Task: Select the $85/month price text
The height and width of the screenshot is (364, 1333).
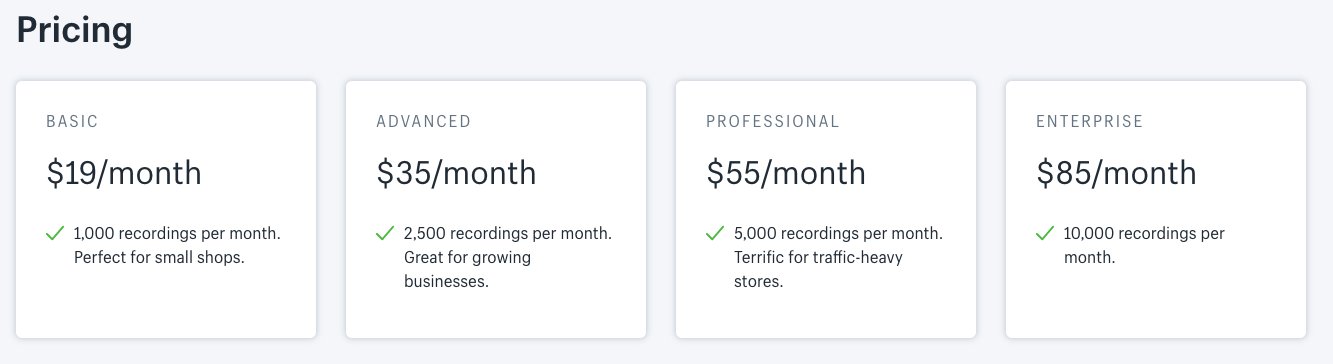Action: coord(1116,173)
